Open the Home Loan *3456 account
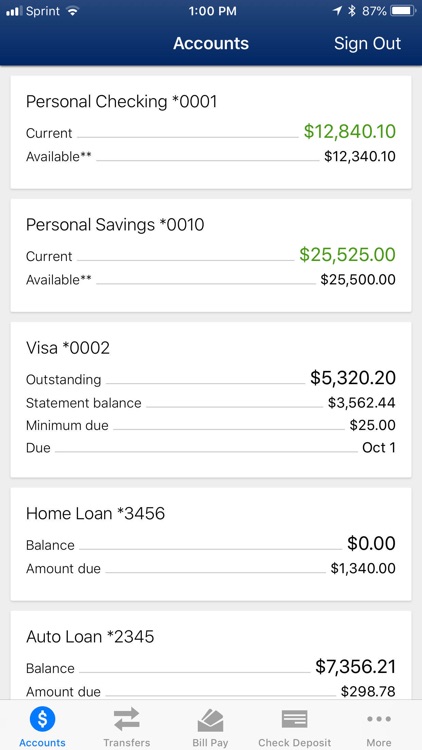The height and width of the screenshot is (750, 422). [x=211, y=544]
